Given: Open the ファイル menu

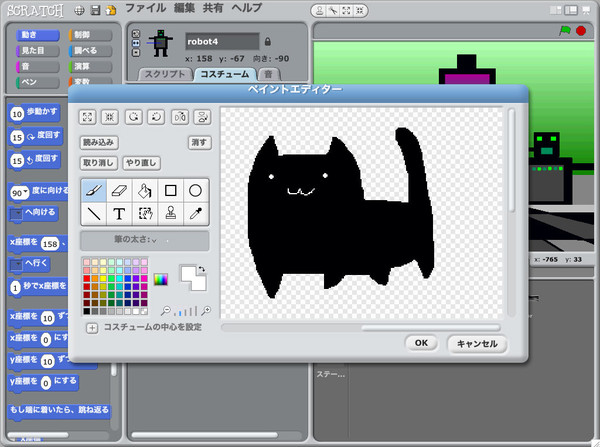Looking at the screenshot, I should pyautogui.click(x=146, y=8).
